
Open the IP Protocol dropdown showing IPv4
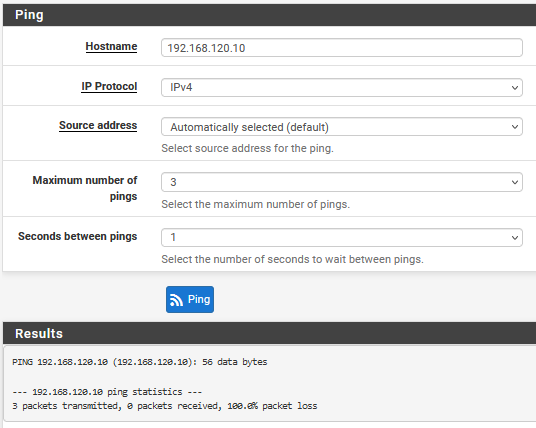click(x=341, y=88)
